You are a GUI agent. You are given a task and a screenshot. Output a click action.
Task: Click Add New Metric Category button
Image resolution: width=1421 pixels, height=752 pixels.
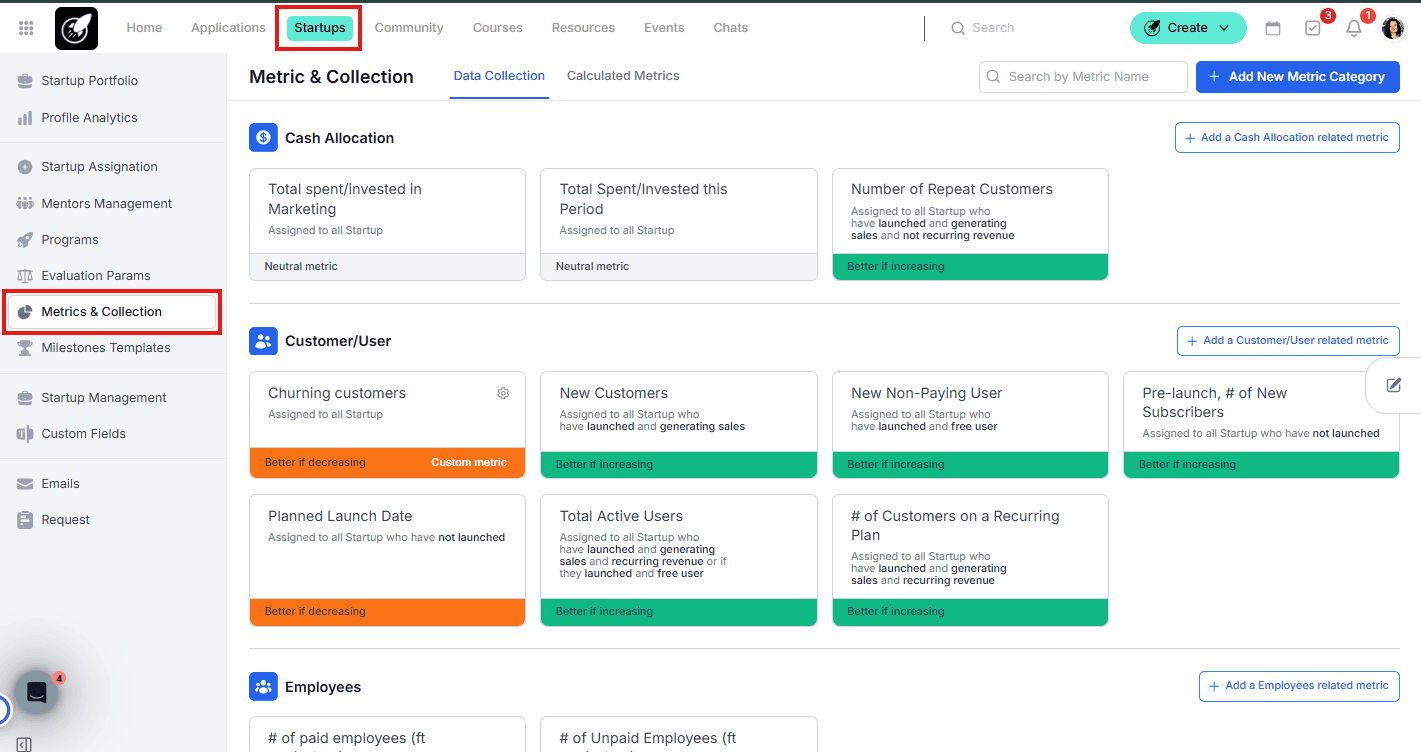(1297, 77)
